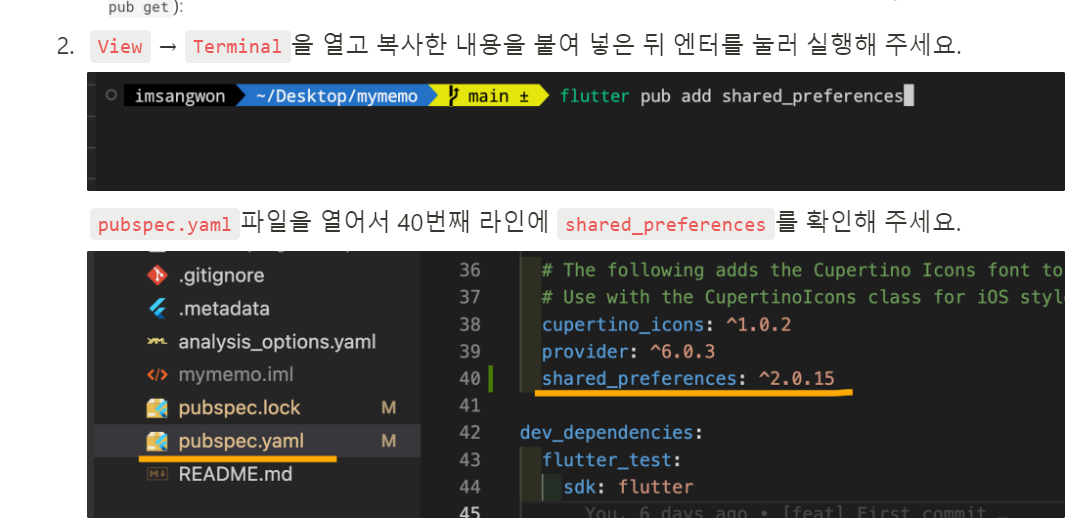Open pubspec.lock in the explorer
1088x525 pixels.
pyautogui.click(x=239, y=408)
